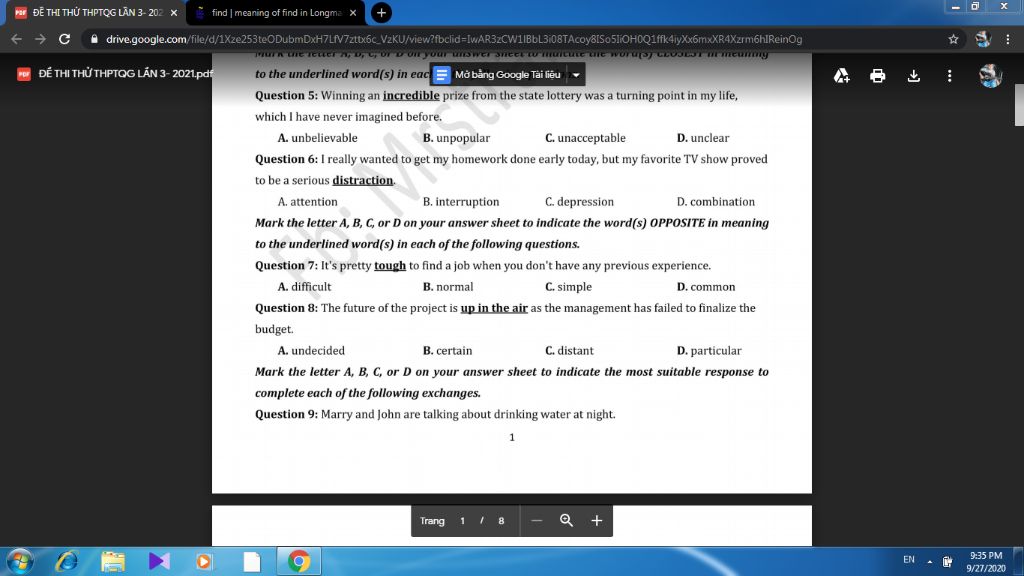
Task: Click answer 'C. simple'
Action: pyautogui.click(x=568, y=287)
